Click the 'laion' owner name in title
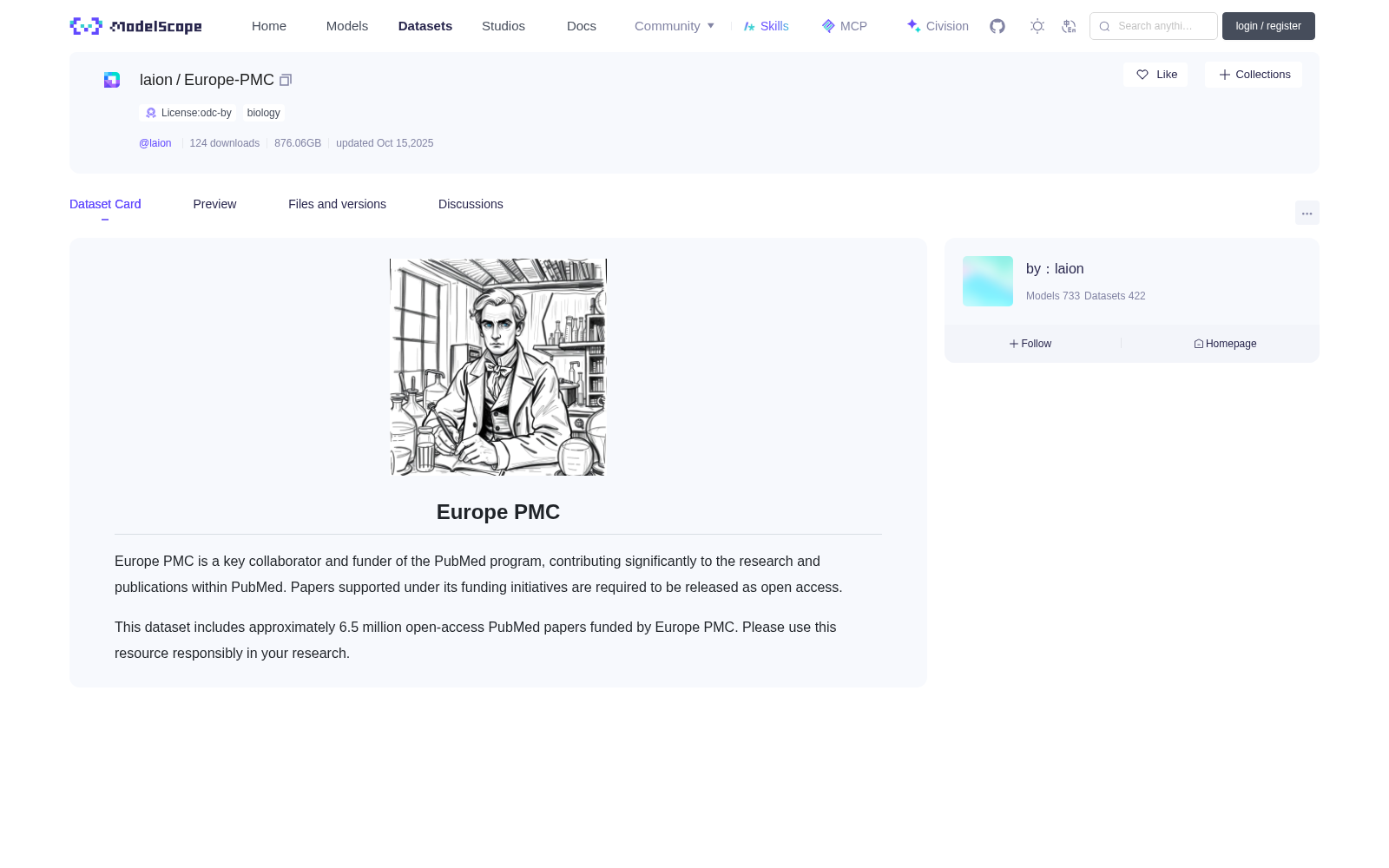The width and height of the screenshot is (1389, 868). coord(156,80)
